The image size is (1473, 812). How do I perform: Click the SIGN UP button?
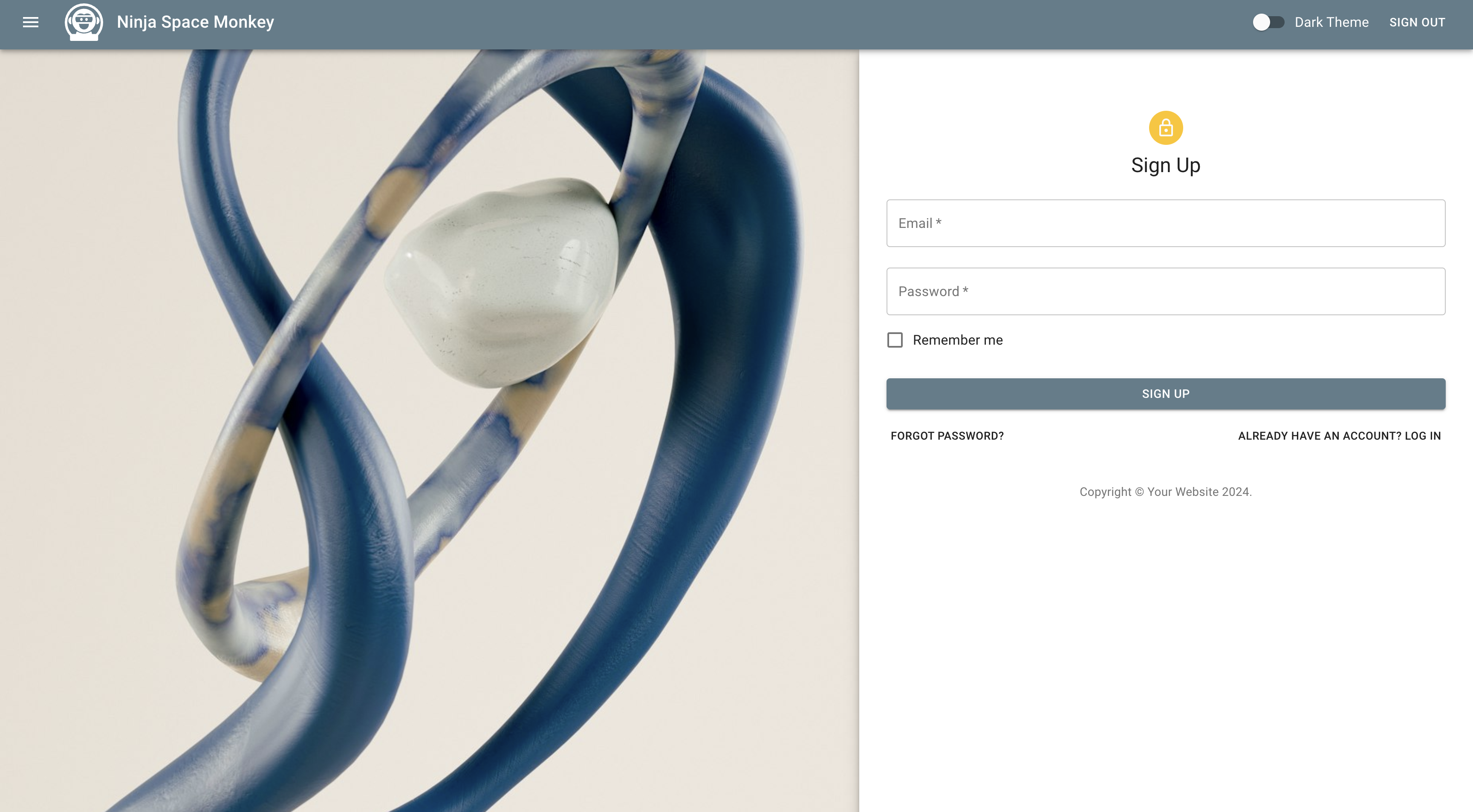pyautogui.click(x=1166, y=393)
